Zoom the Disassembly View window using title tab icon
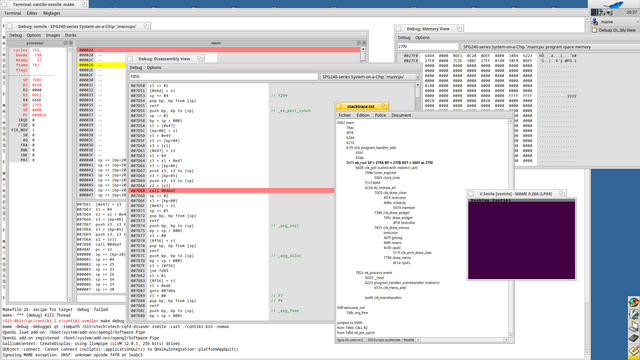640x360 pixels. [x=200, y=59]
